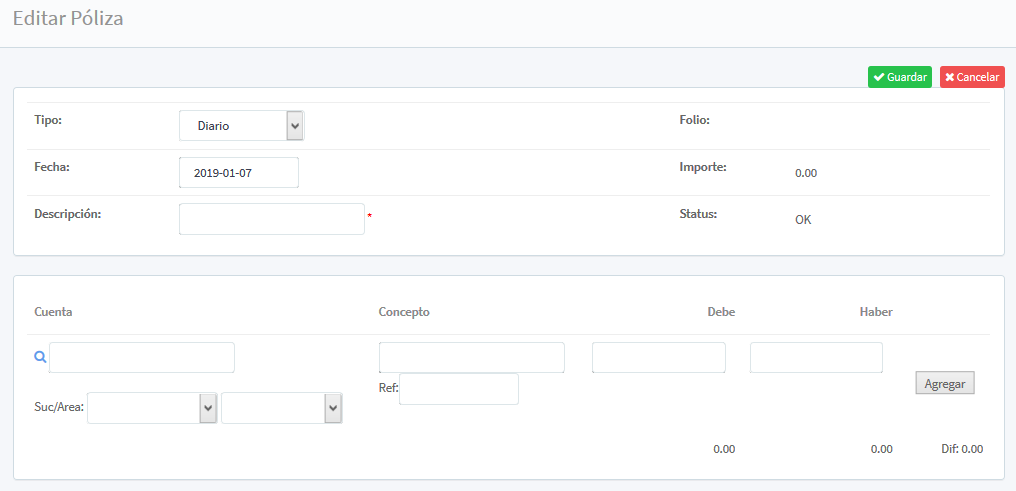Image resolution: width=1016 pixels, height=491 pixels.
Task: Select the Concepto input box
Action: coord(471,357)
